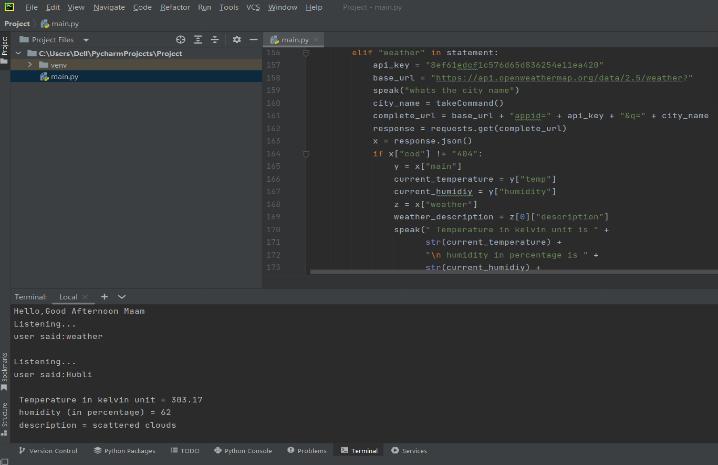Close the main.py editor tab
Screen dimensions: 718x465
tap(316, 40)
